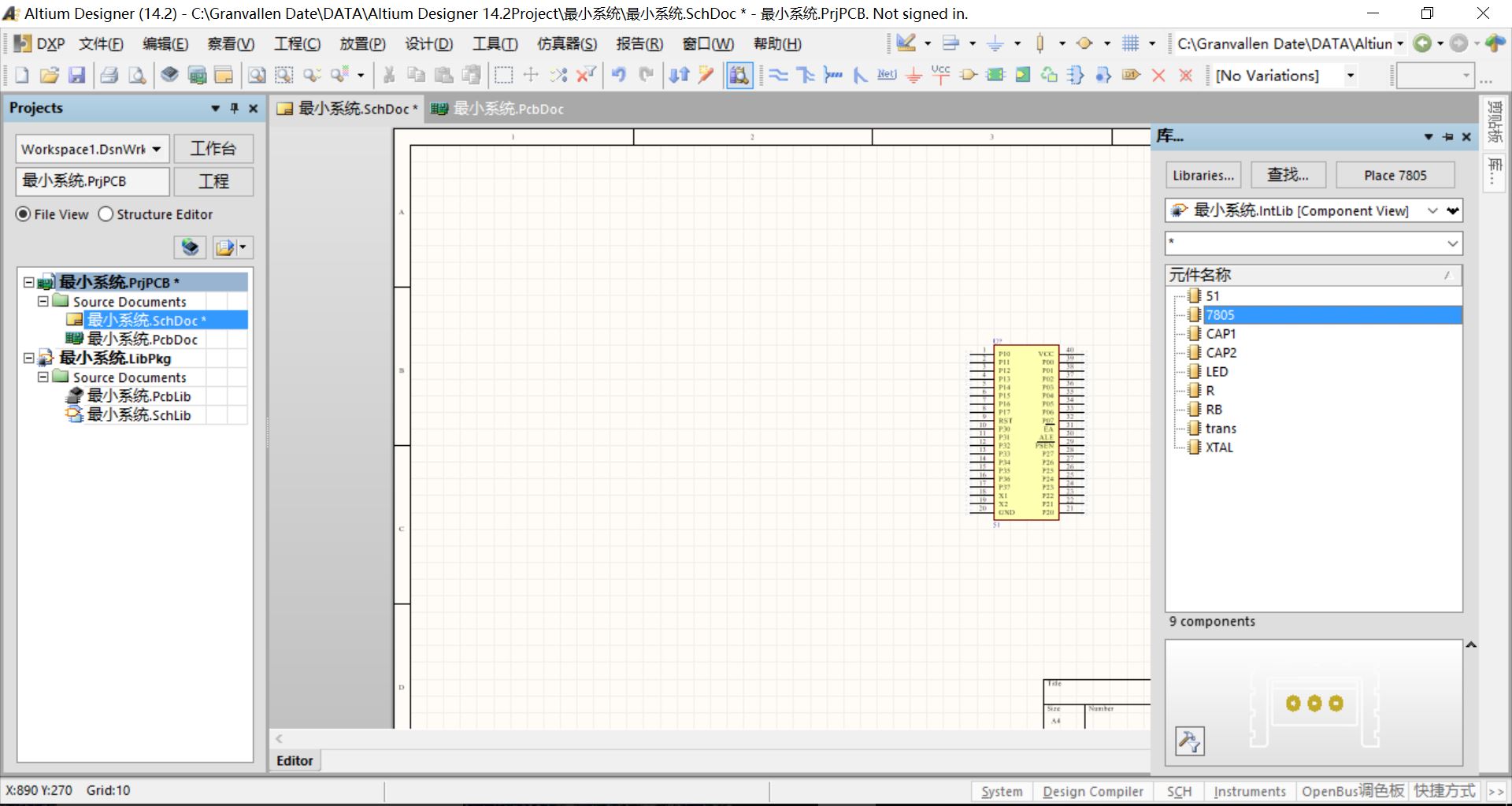Click the Place 7805 button
Image resolution: width=1512 pixels, height=806 pixels.
coord(1395,176)
